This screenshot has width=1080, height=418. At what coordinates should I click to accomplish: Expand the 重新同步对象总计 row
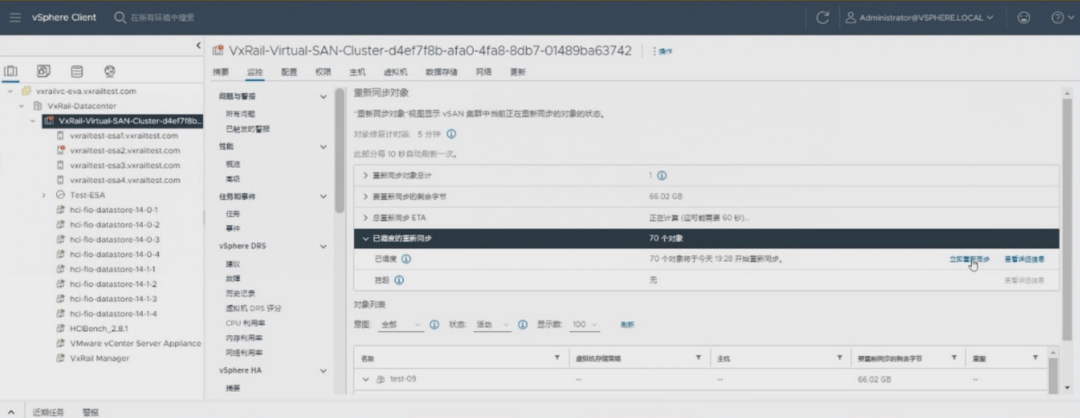[x=366, y=176]
